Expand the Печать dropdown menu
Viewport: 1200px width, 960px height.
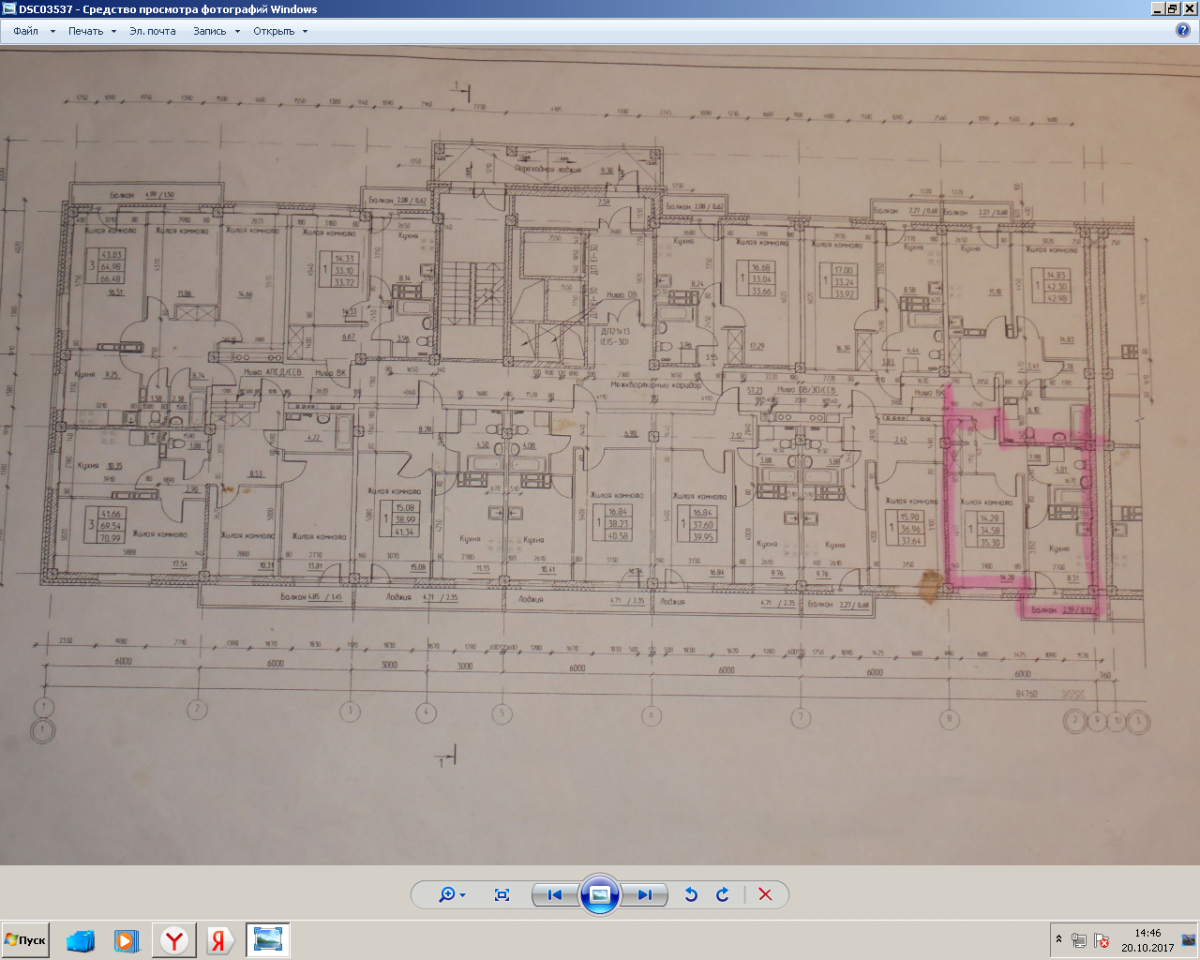(92, 31)
